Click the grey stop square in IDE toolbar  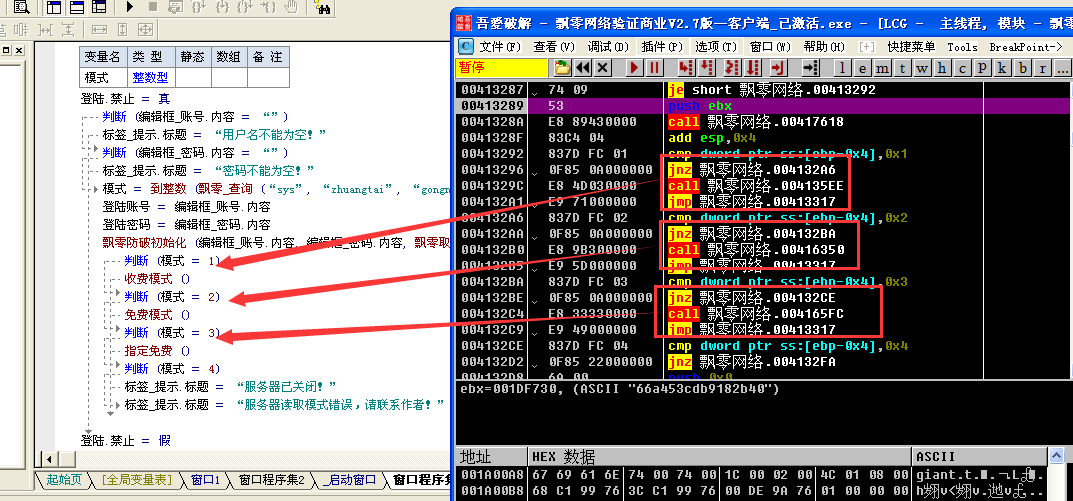[x=153, y=8]
